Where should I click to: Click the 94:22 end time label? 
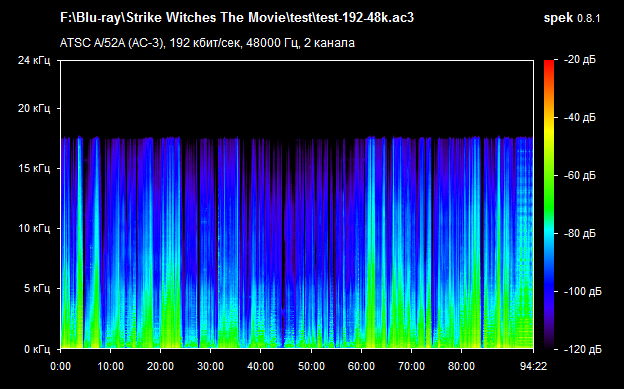tap(533, 366)
